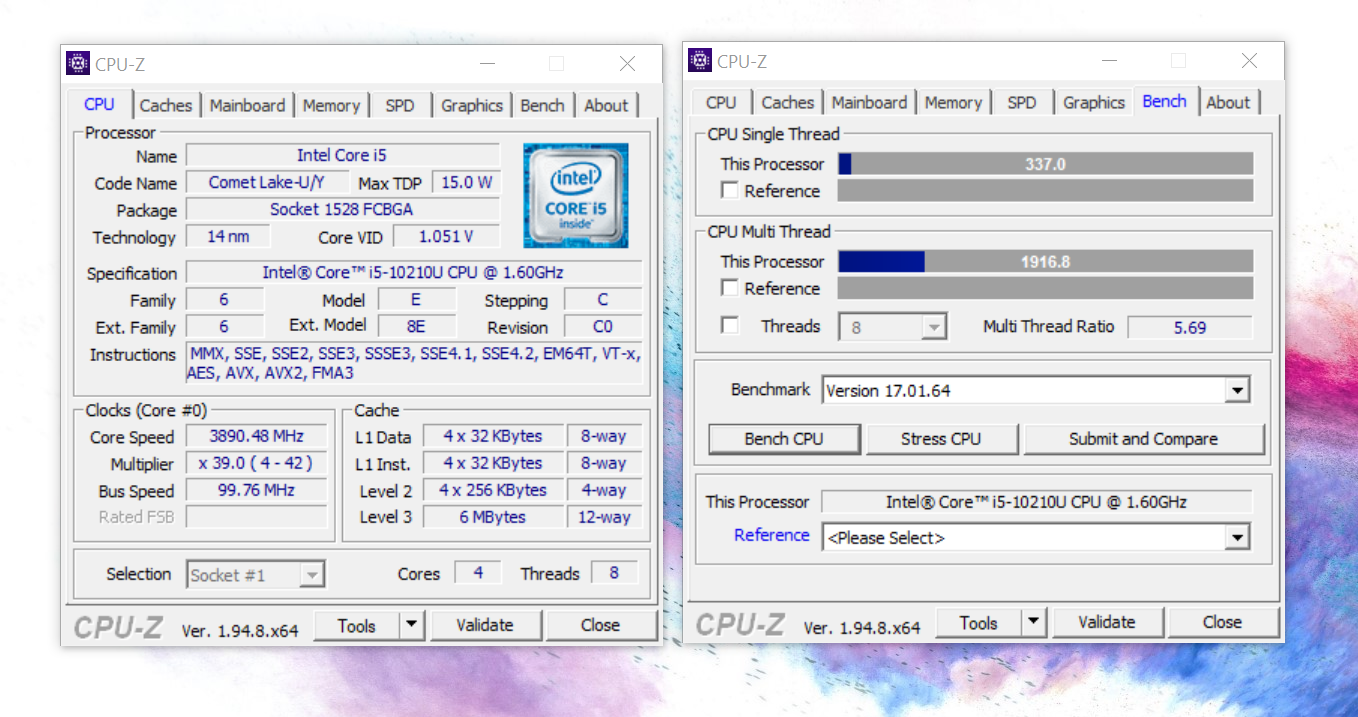This screenshot has height=717, width=1358.
Task: Click Validate button in left window
Action: [485, 625]
